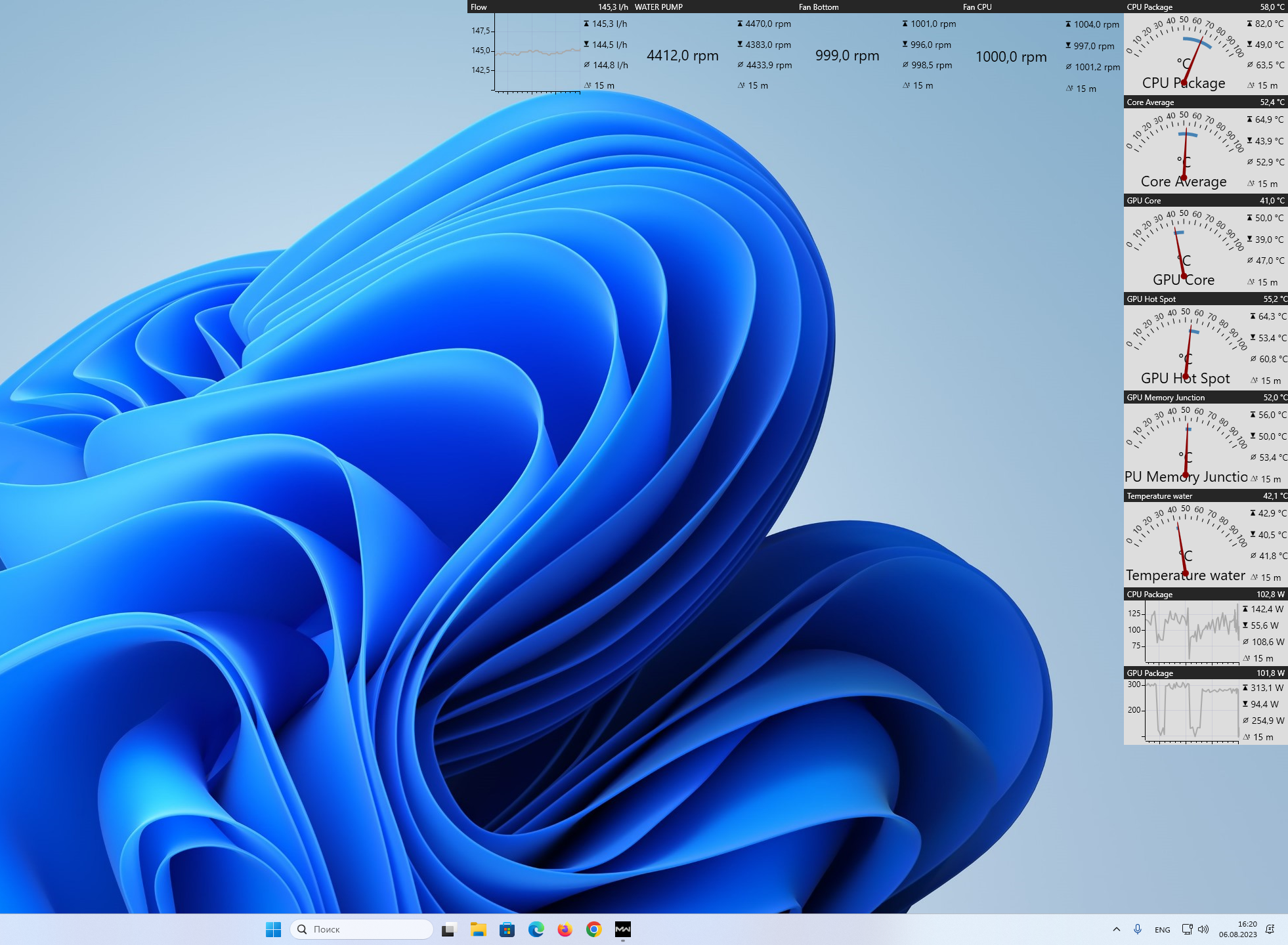
Task: Click the Поиск search box
Action: click(362, 929)
